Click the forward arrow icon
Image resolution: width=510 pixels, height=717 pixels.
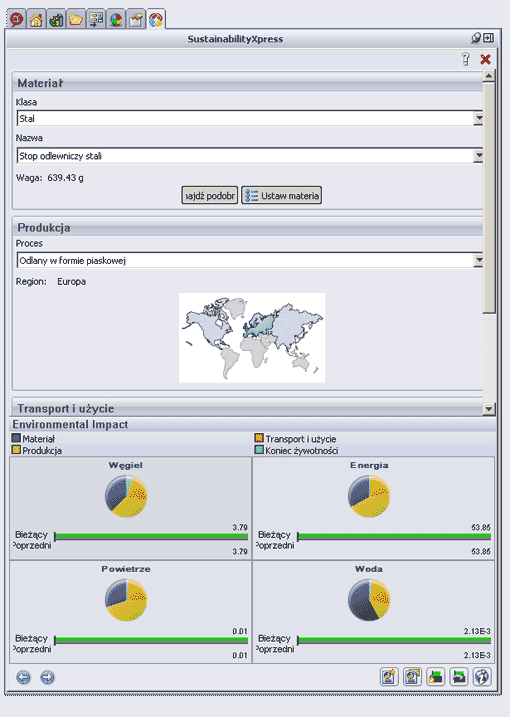point(47,677)
